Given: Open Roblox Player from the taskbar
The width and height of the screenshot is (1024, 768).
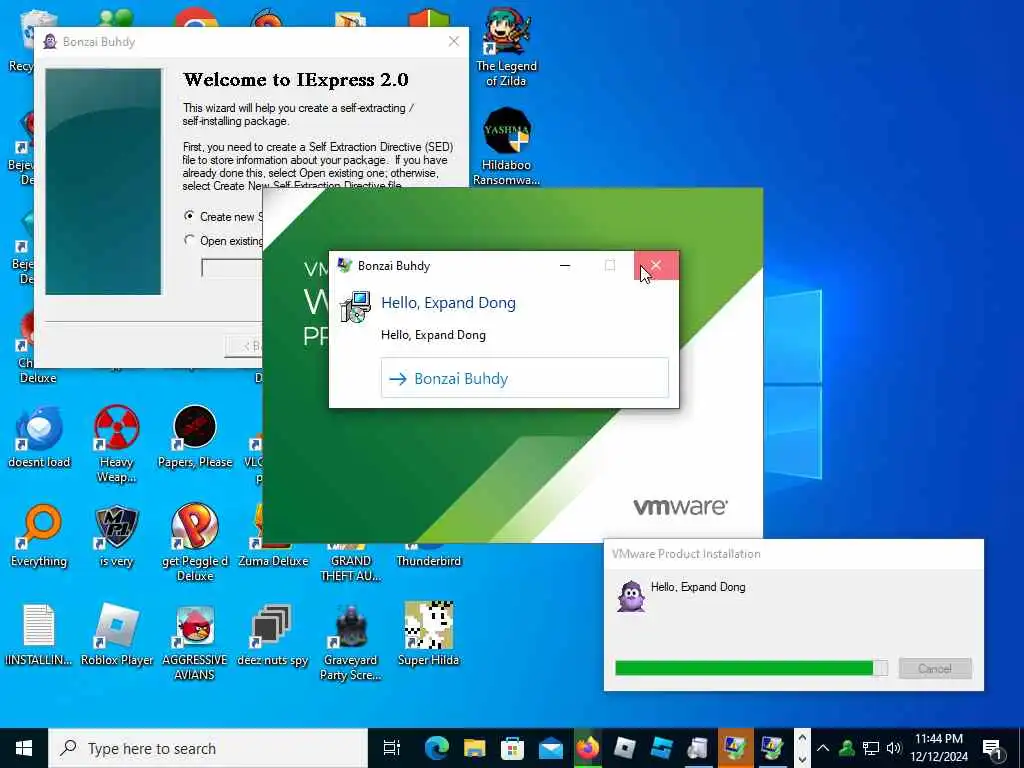Looking at the screenshot, I should pos(625,748).
